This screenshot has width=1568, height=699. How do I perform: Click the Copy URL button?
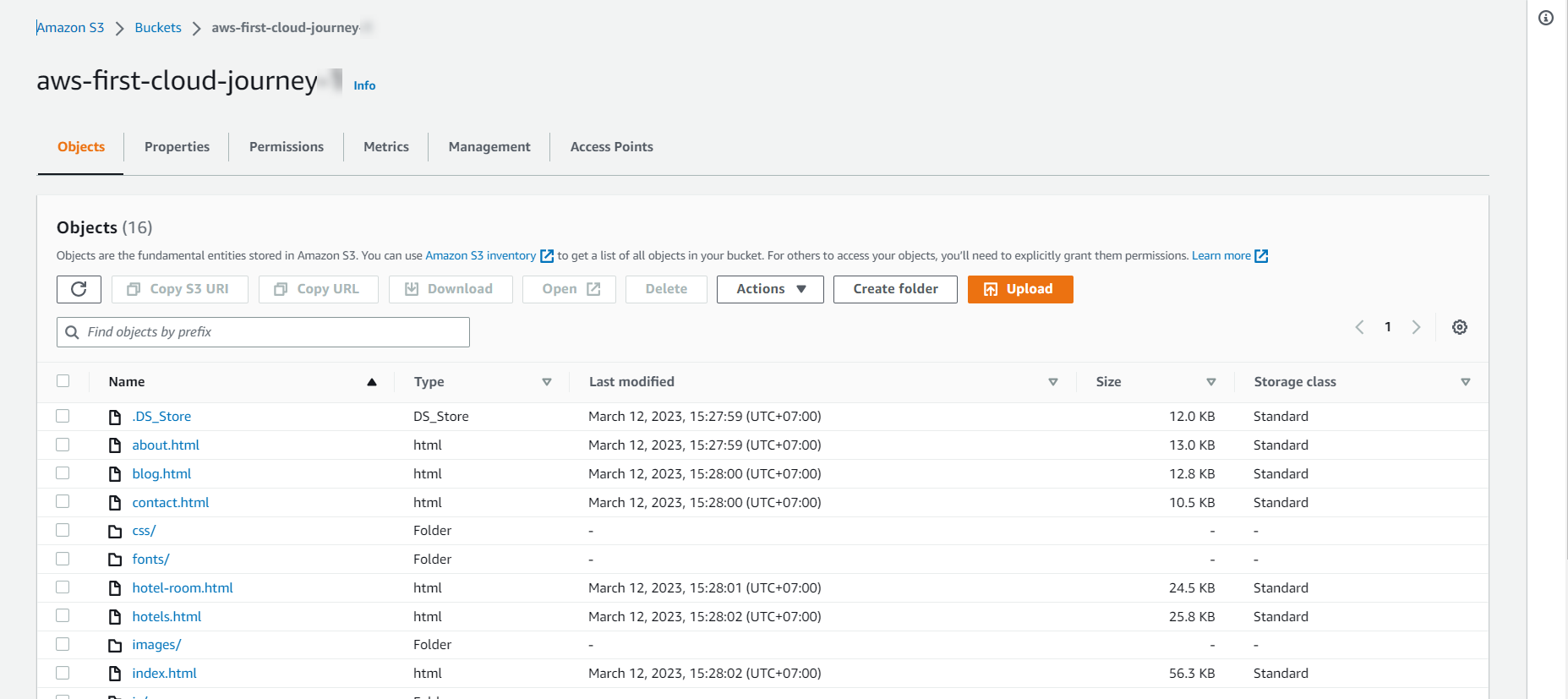coord(318,289)
